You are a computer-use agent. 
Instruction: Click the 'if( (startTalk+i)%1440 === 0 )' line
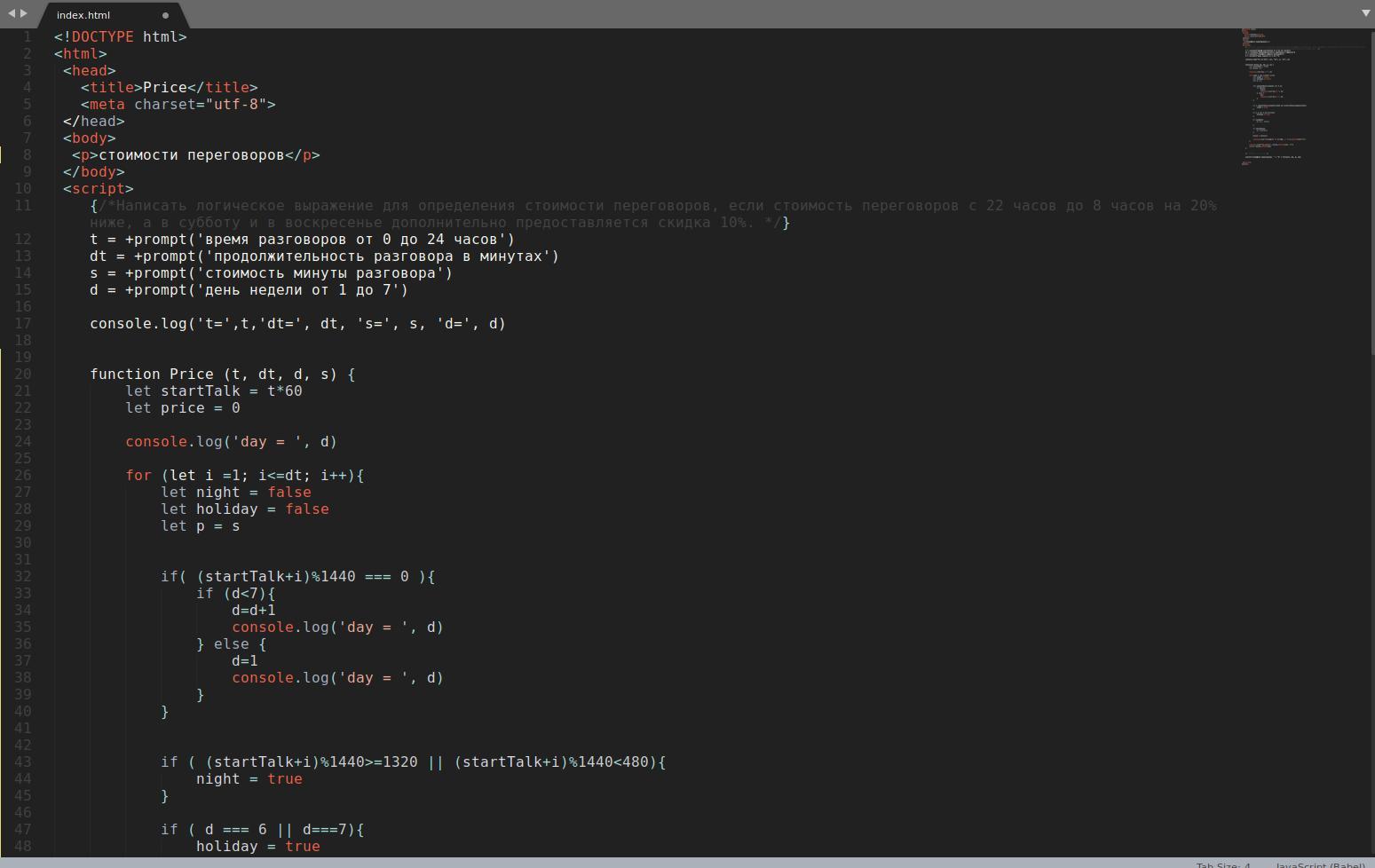point(297,576)
